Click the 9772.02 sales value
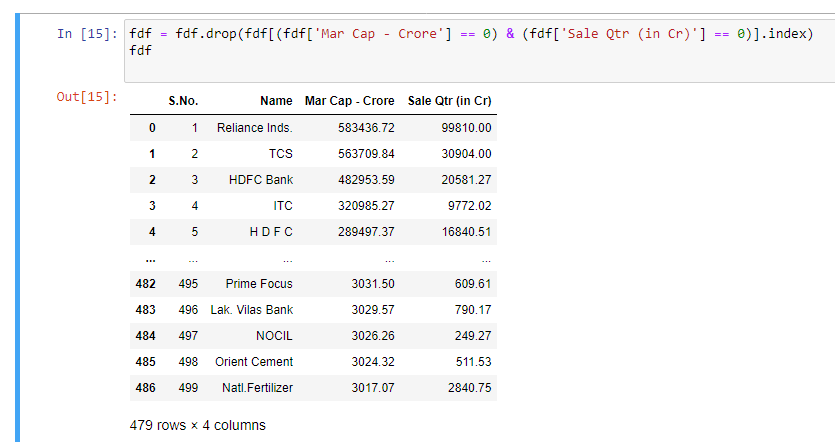This screenshot has width=835, height=442. (x=470, y=206)
